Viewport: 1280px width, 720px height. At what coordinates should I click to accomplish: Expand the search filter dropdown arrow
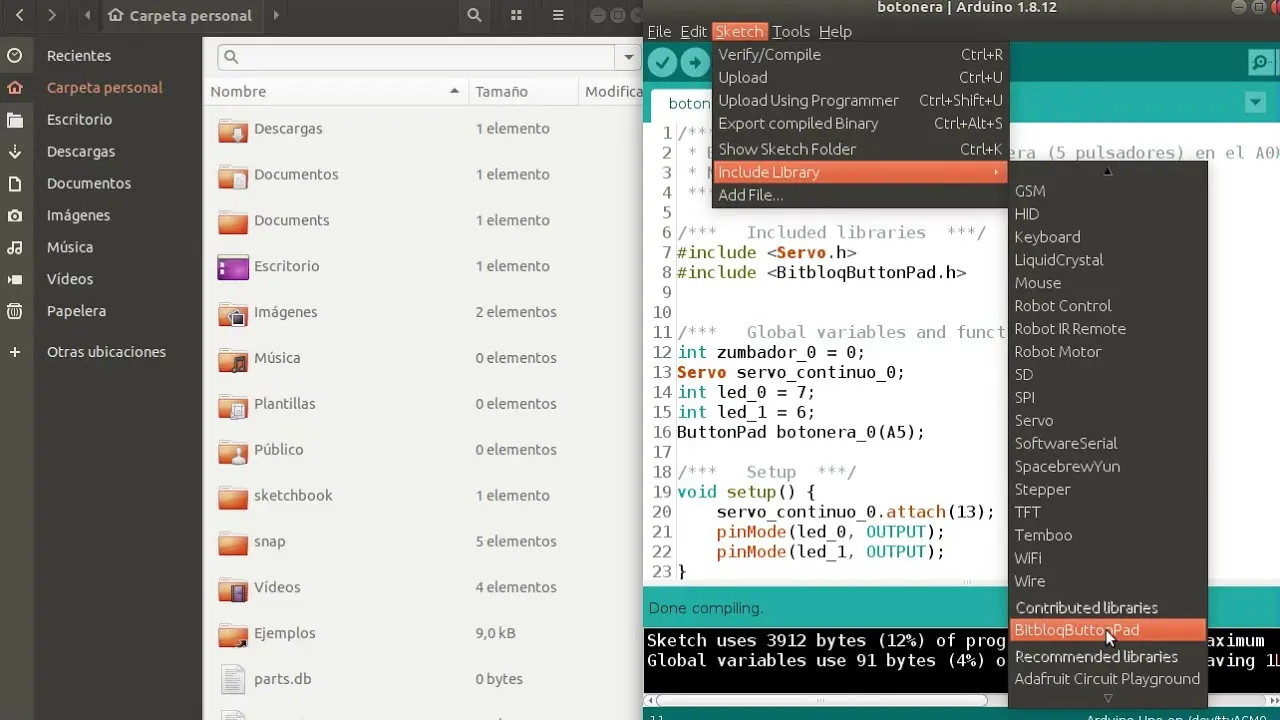point(629,57)
